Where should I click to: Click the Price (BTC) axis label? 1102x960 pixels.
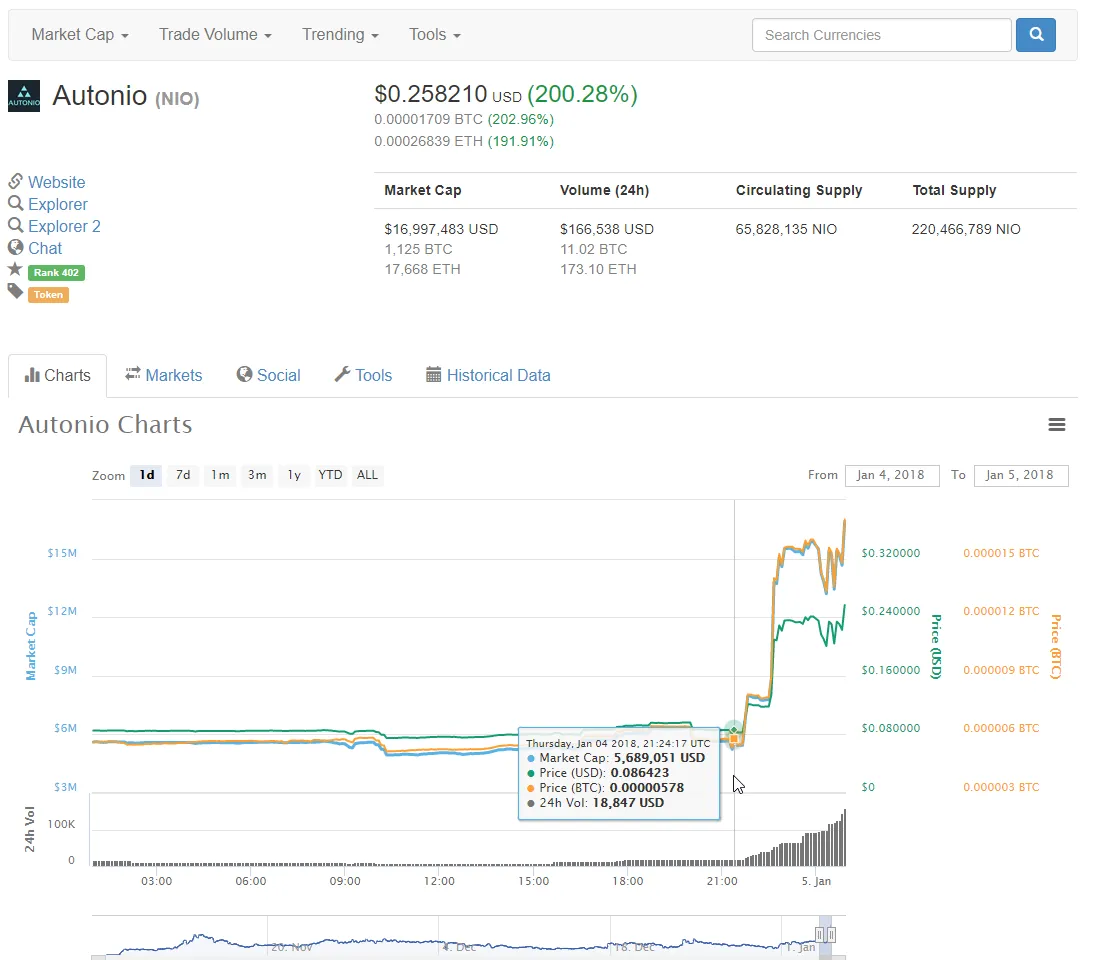pyautogui.click(x=1055, y=647)
